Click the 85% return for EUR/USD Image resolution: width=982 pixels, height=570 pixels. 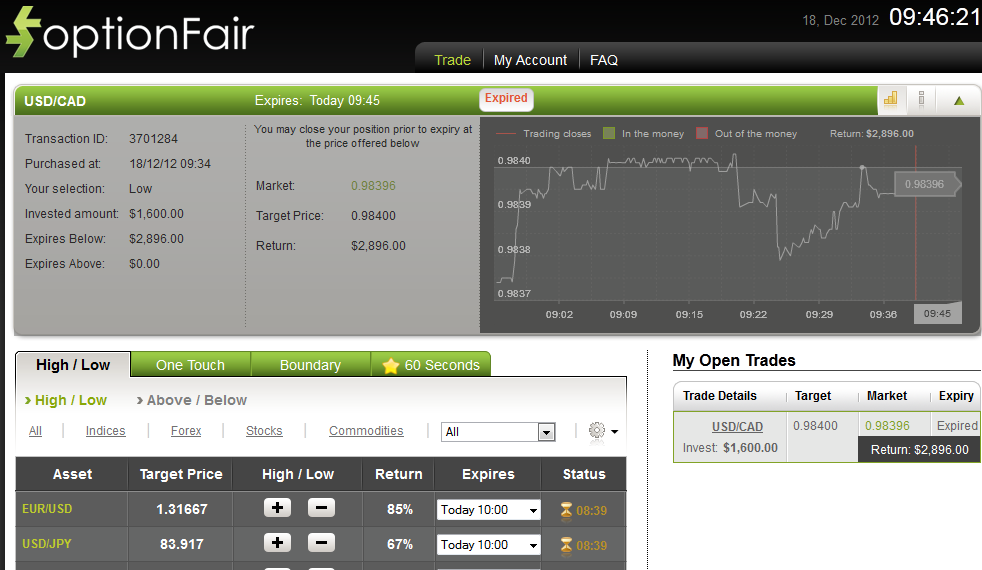400,509
